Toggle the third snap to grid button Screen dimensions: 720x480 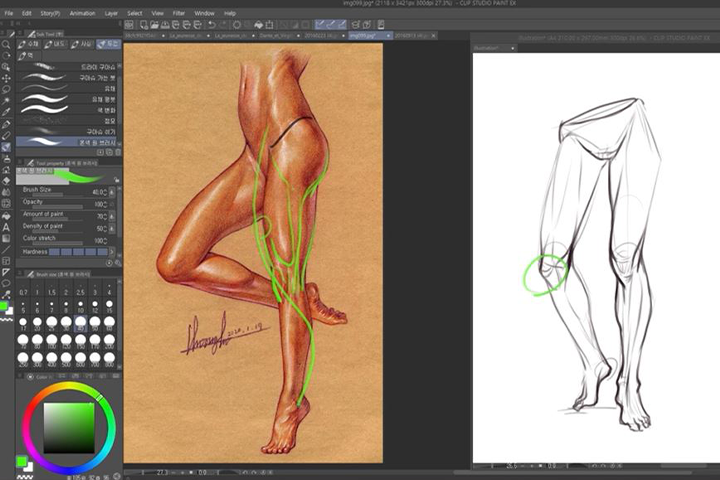point(342,25)
